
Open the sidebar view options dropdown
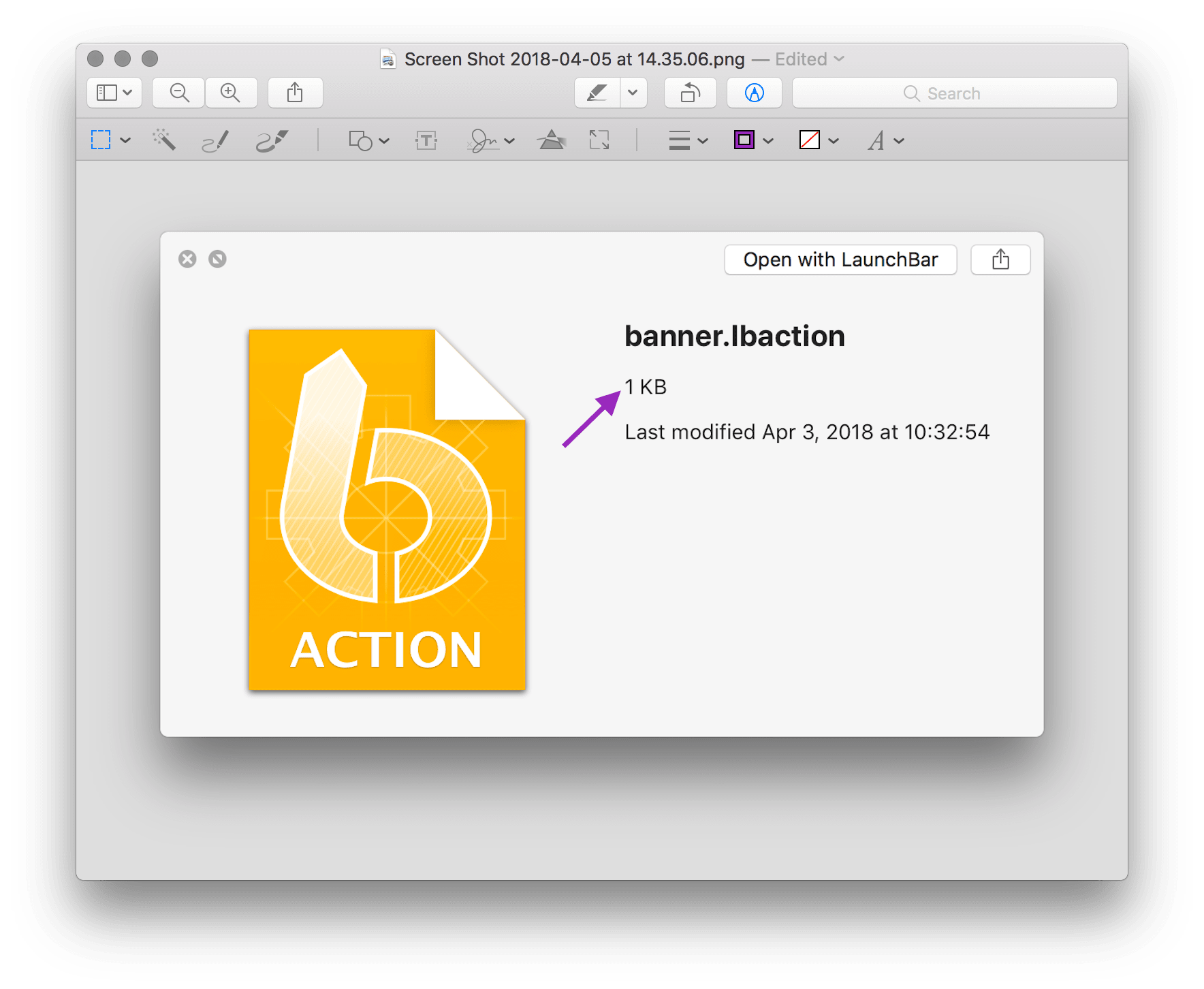[114, 93]
